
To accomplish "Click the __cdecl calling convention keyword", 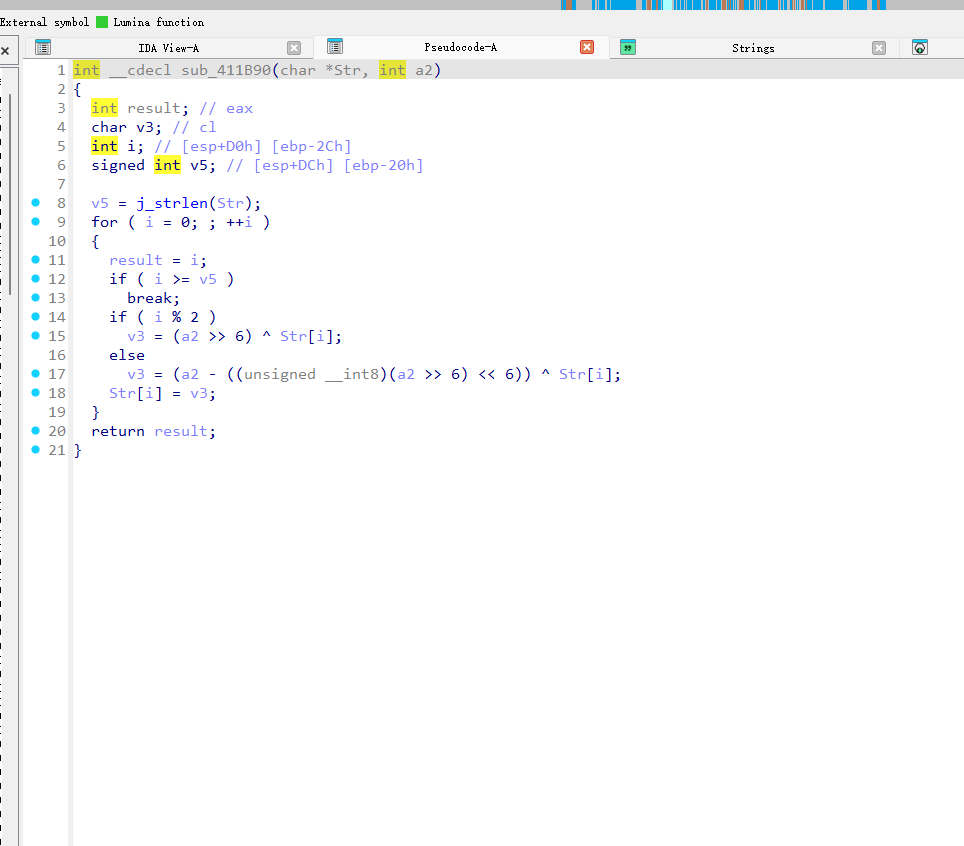I will 140,70.
